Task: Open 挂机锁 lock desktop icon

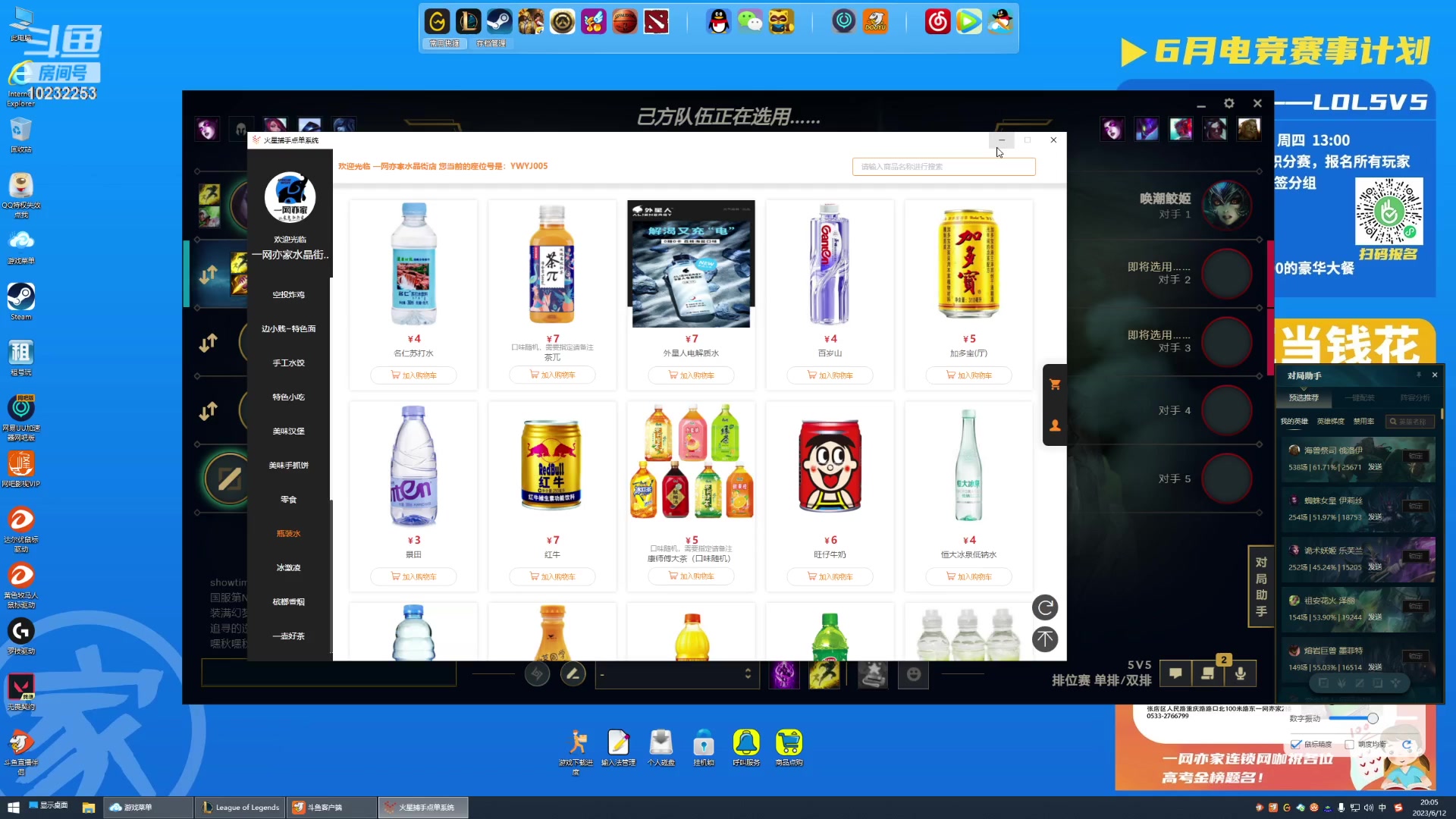Action: point(704,748)
